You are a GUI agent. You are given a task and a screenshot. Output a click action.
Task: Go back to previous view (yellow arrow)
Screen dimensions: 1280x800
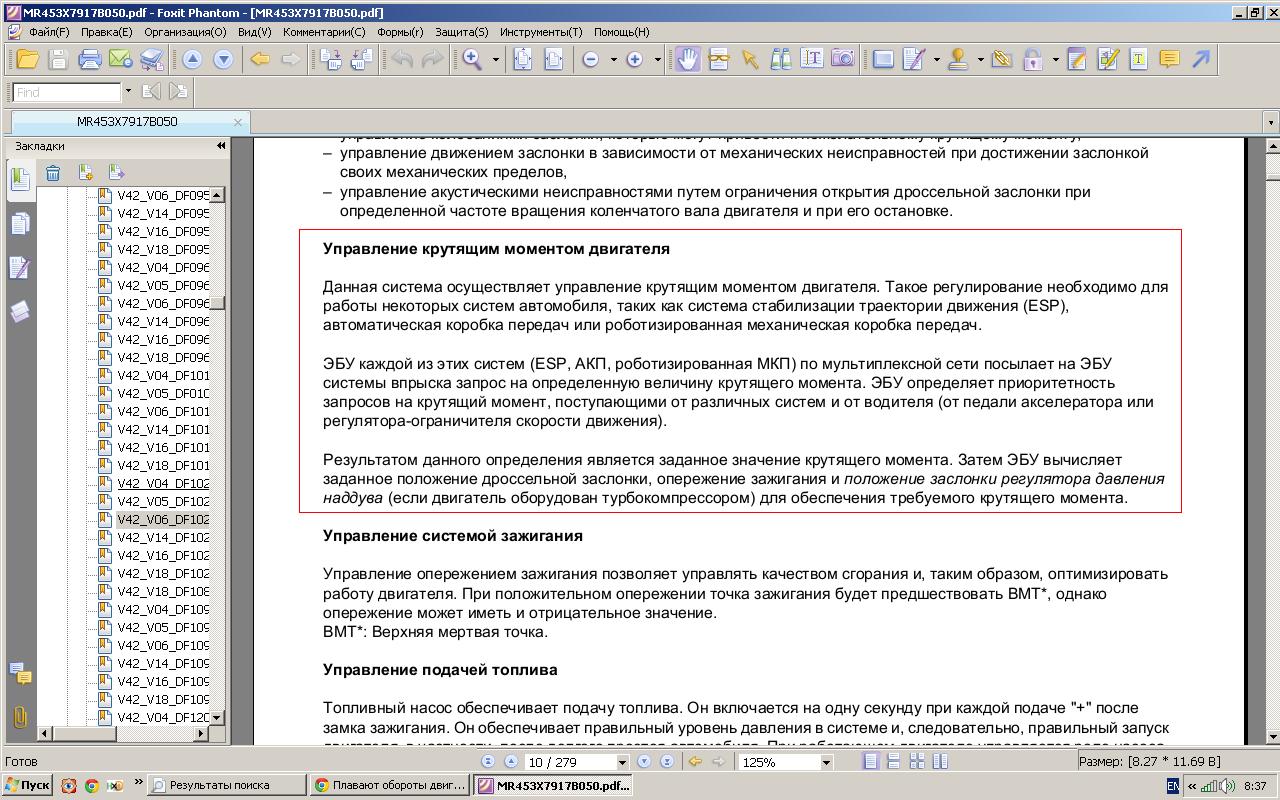(260, 60)
